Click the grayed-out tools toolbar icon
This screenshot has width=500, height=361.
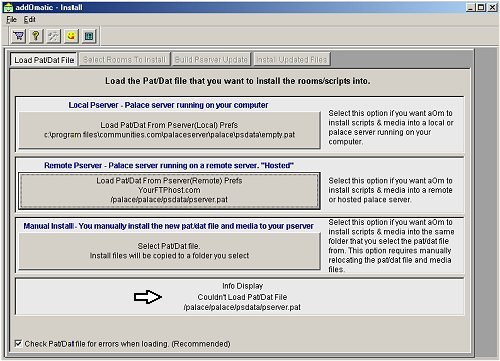coord(53,36)
